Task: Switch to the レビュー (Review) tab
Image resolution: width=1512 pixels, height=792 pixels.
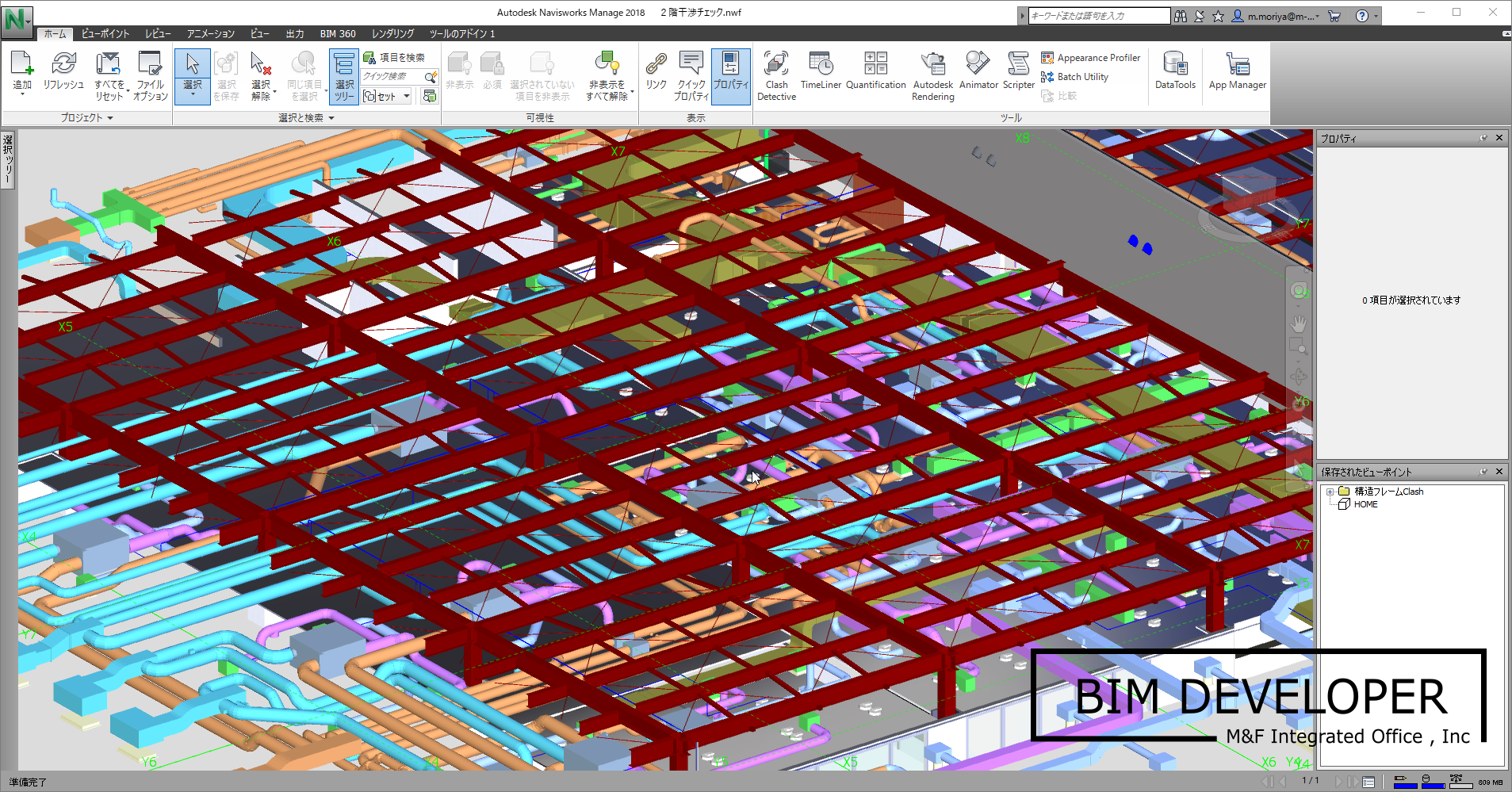Action: [x=158, y=34]
